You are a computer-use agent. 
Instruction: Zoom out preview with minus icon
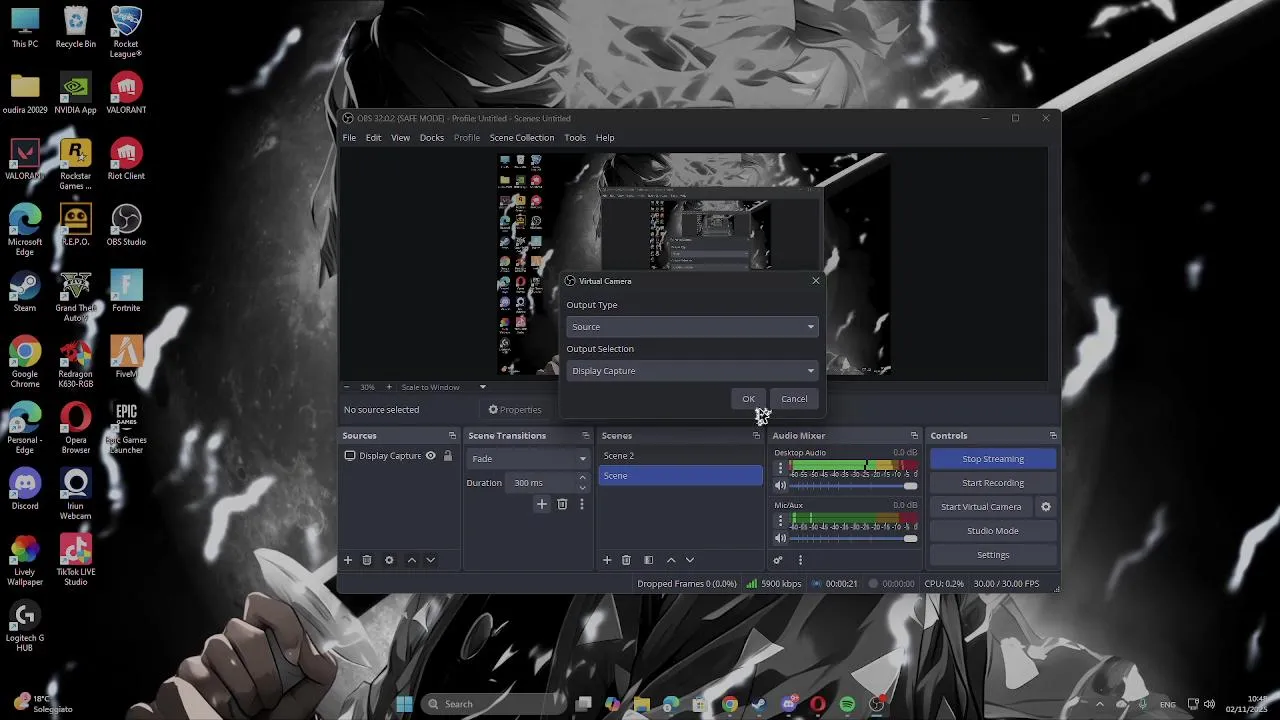coord(347,387)
